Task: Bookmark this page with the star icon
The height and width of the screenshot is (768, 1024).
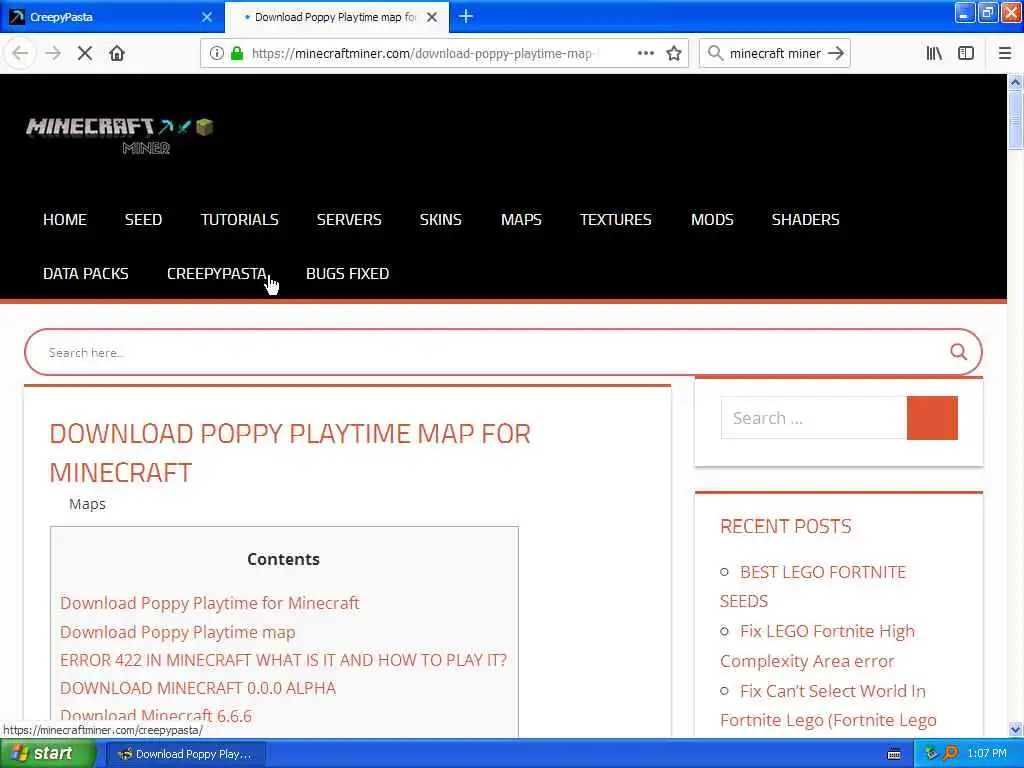Action: click(x=674, y=53)
